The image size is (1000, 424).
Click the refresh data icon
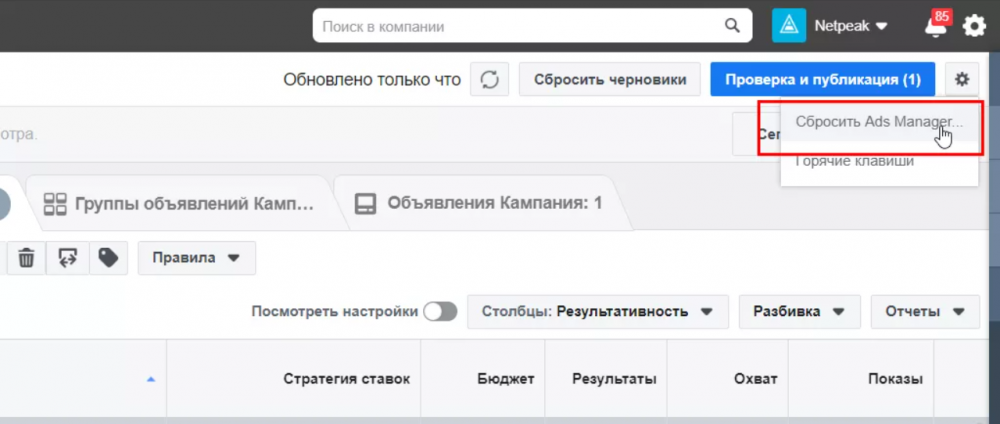point(489,79)
